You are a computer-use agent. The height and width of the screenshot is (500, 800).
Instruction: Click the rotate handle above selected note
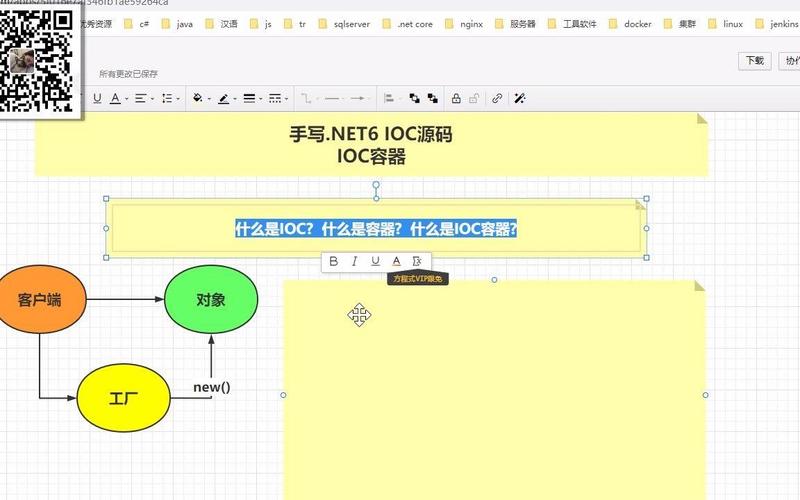coord(376,185)
